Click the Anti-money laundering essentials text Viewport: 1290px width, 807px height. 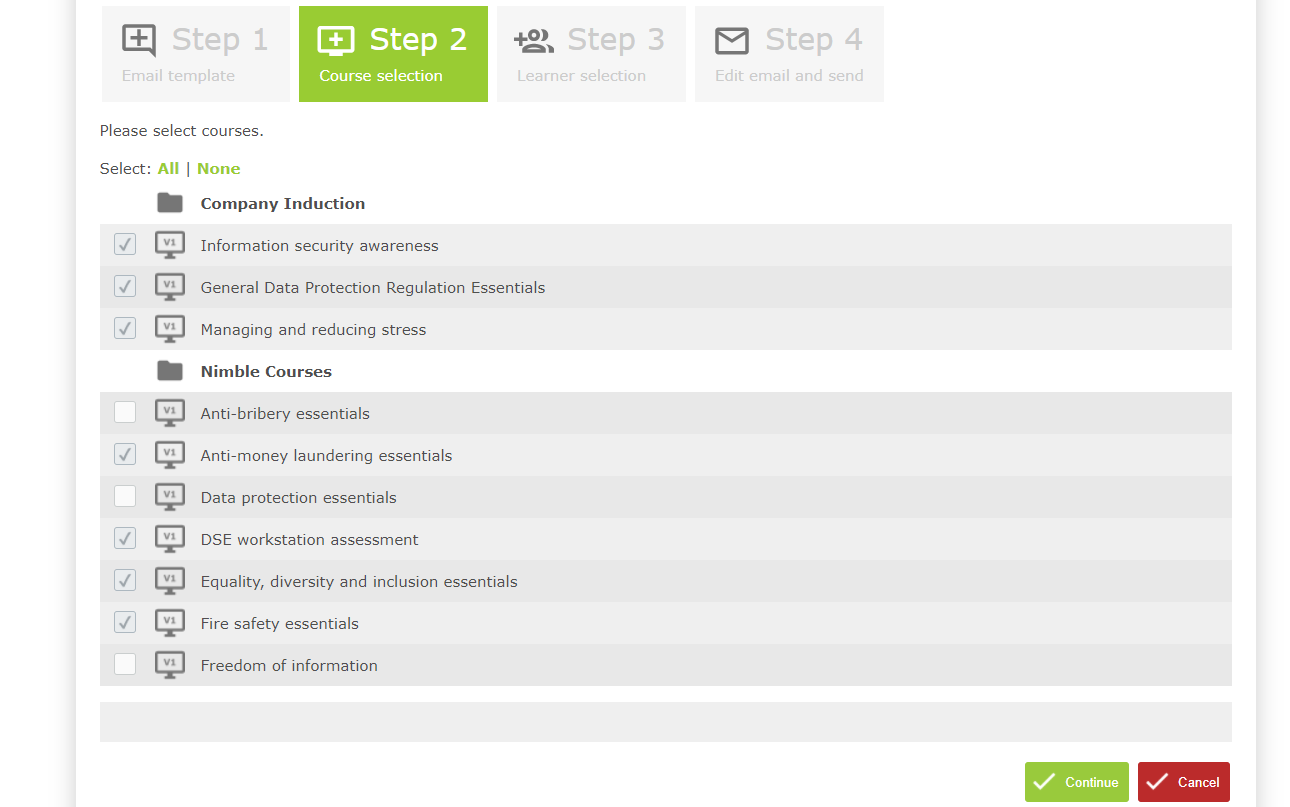click(x=327, y=456)
